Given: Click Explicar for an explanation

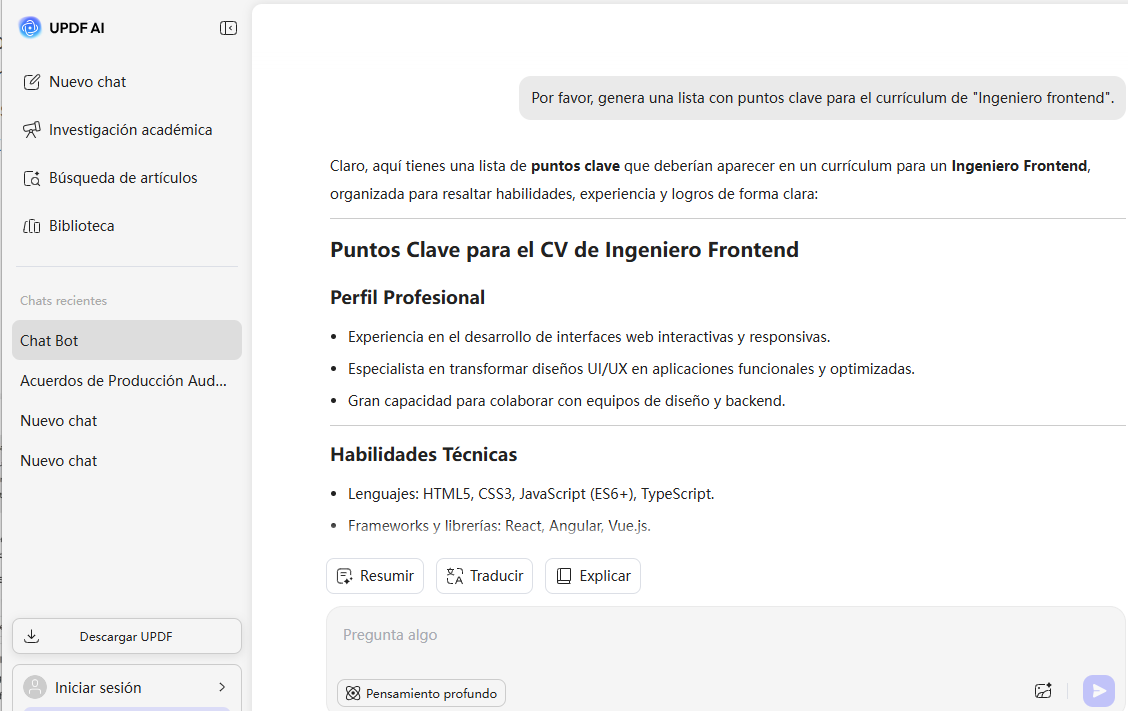Looking at the screenshot, I should pyautogui.click(x=592, y=575).
